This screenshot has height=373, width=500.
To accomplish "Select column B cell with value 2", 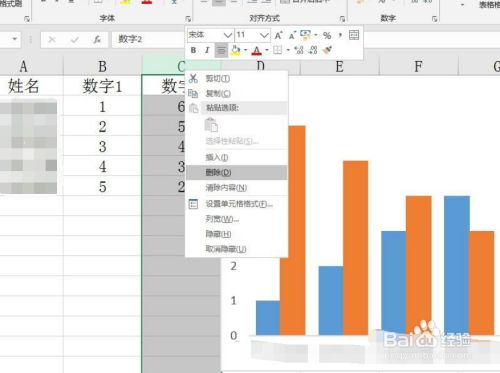I will click(x=102, y=126).
